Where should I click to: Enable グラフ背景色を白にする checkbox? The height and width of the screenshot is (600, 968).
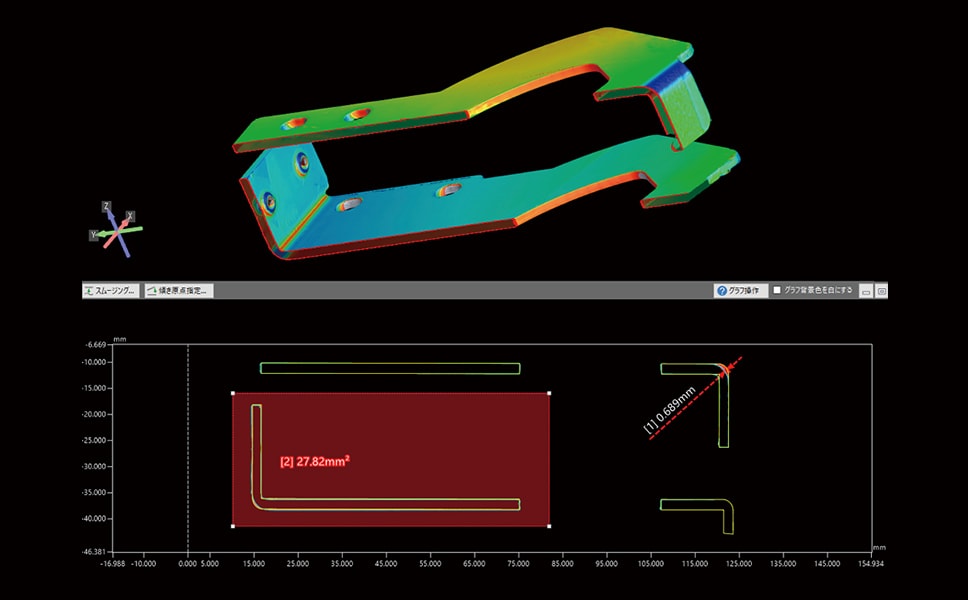tap(777, 290)
